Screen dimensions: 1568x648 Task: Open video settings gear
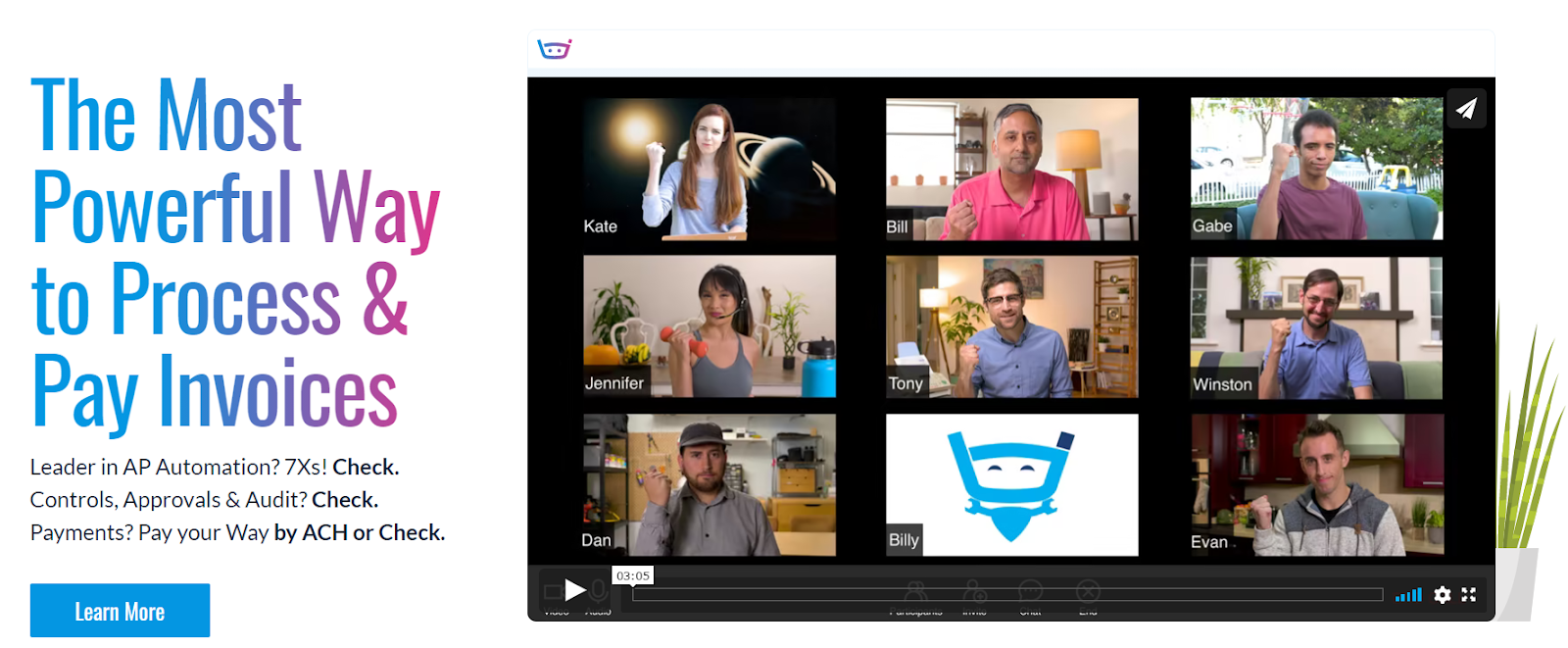[x=1442, y=594]
